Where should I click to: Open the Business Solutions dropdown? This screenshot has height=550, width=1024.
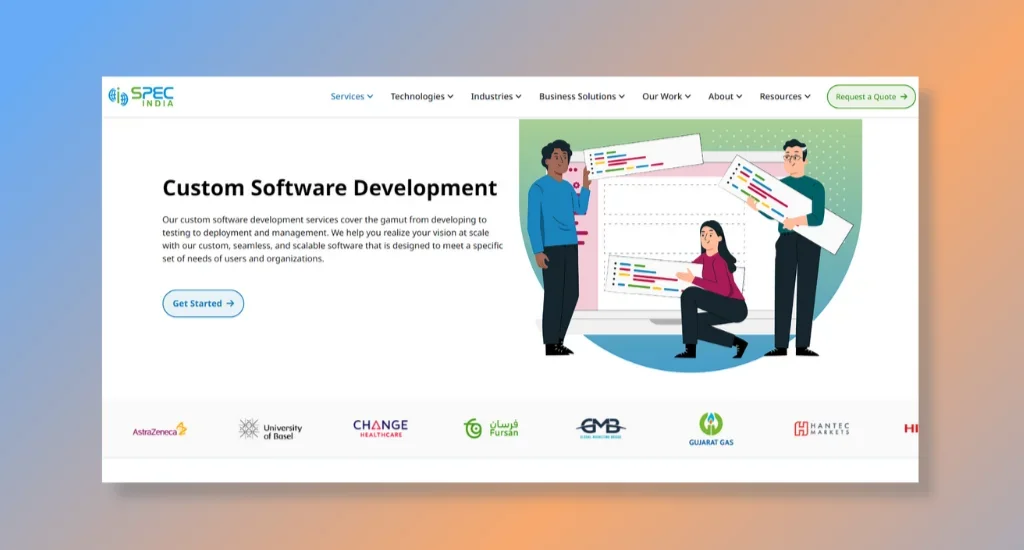click(582, 97)
